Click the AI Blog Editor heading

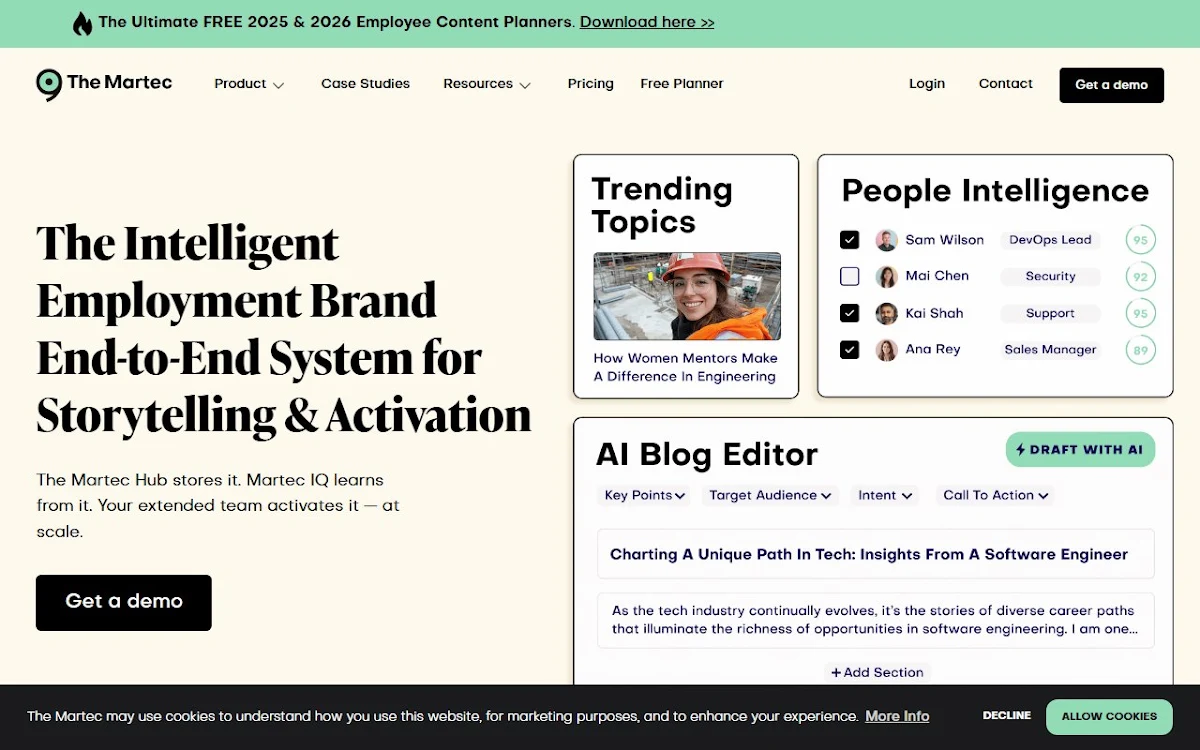pos(707,455)
